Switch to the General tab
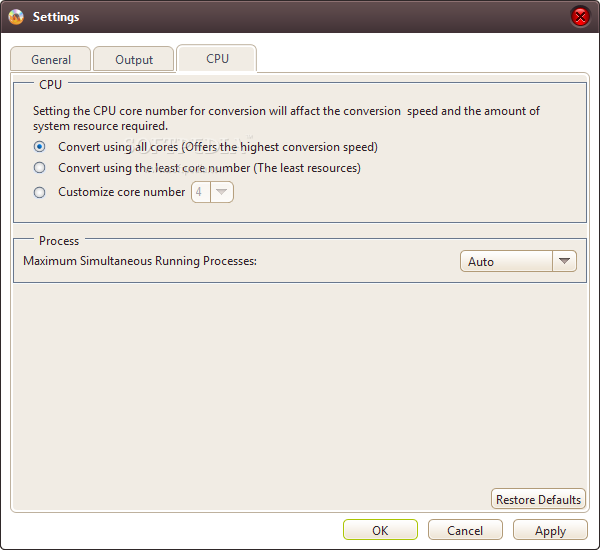Viewport: 600px width, 550px height. (x=51, y=60)
